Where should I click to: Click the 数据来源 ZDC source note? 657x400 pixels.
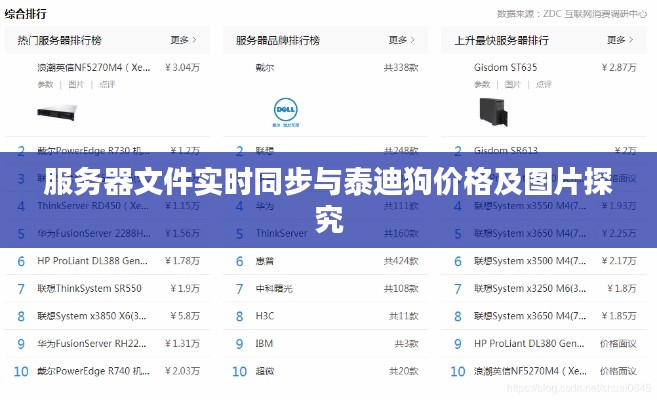coord(572,14)
